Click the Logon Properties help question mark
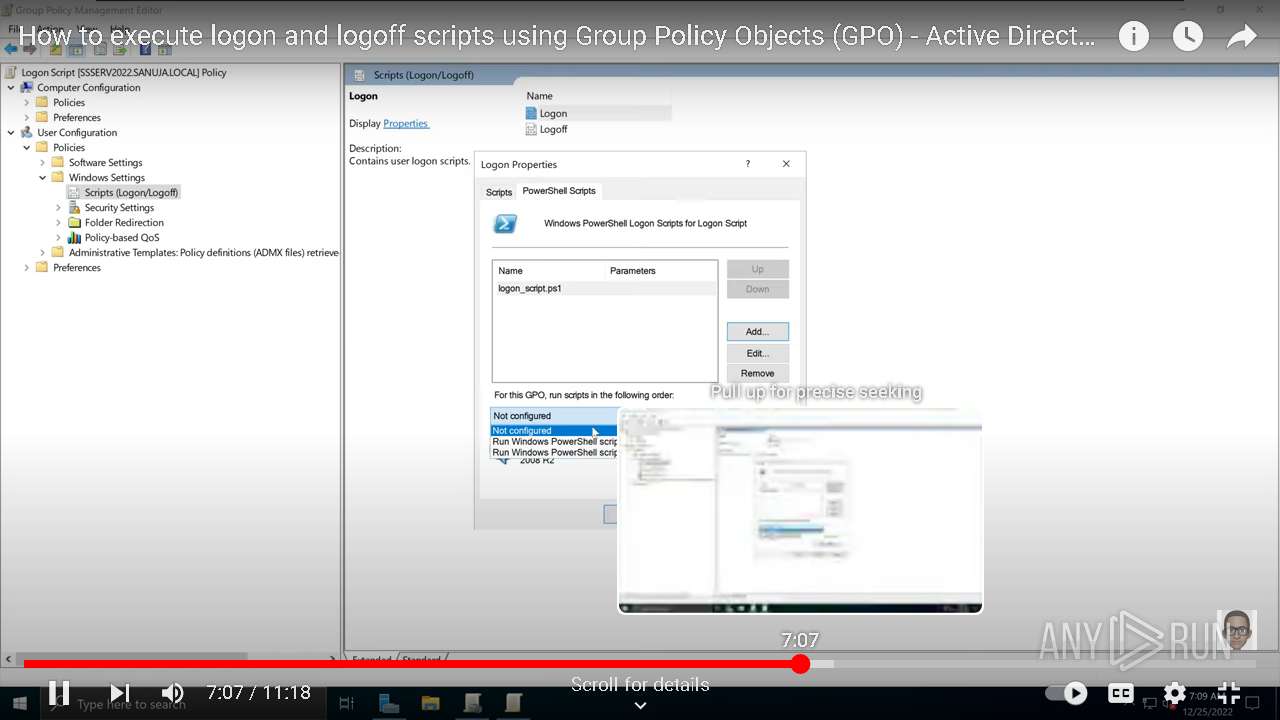The width and height of the screenshot is (1280, 720). point(747,164)
